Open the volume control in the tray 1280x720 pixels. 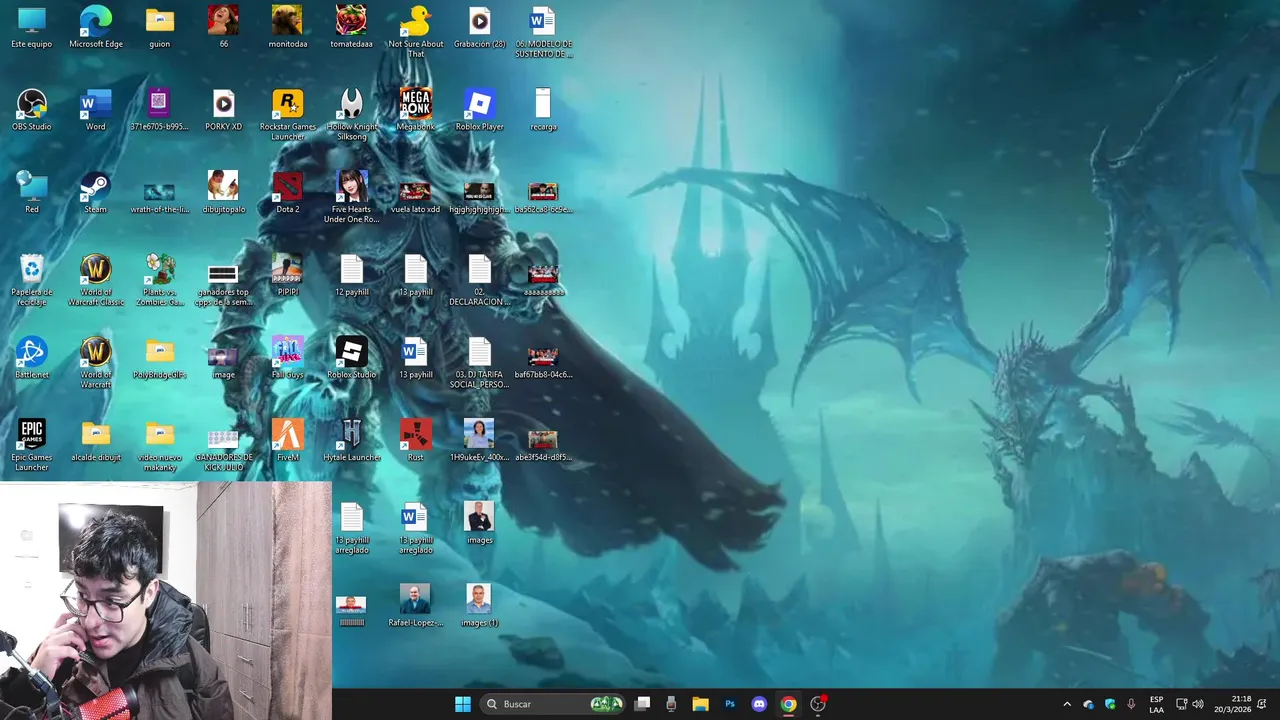[x=1198, y=704]
